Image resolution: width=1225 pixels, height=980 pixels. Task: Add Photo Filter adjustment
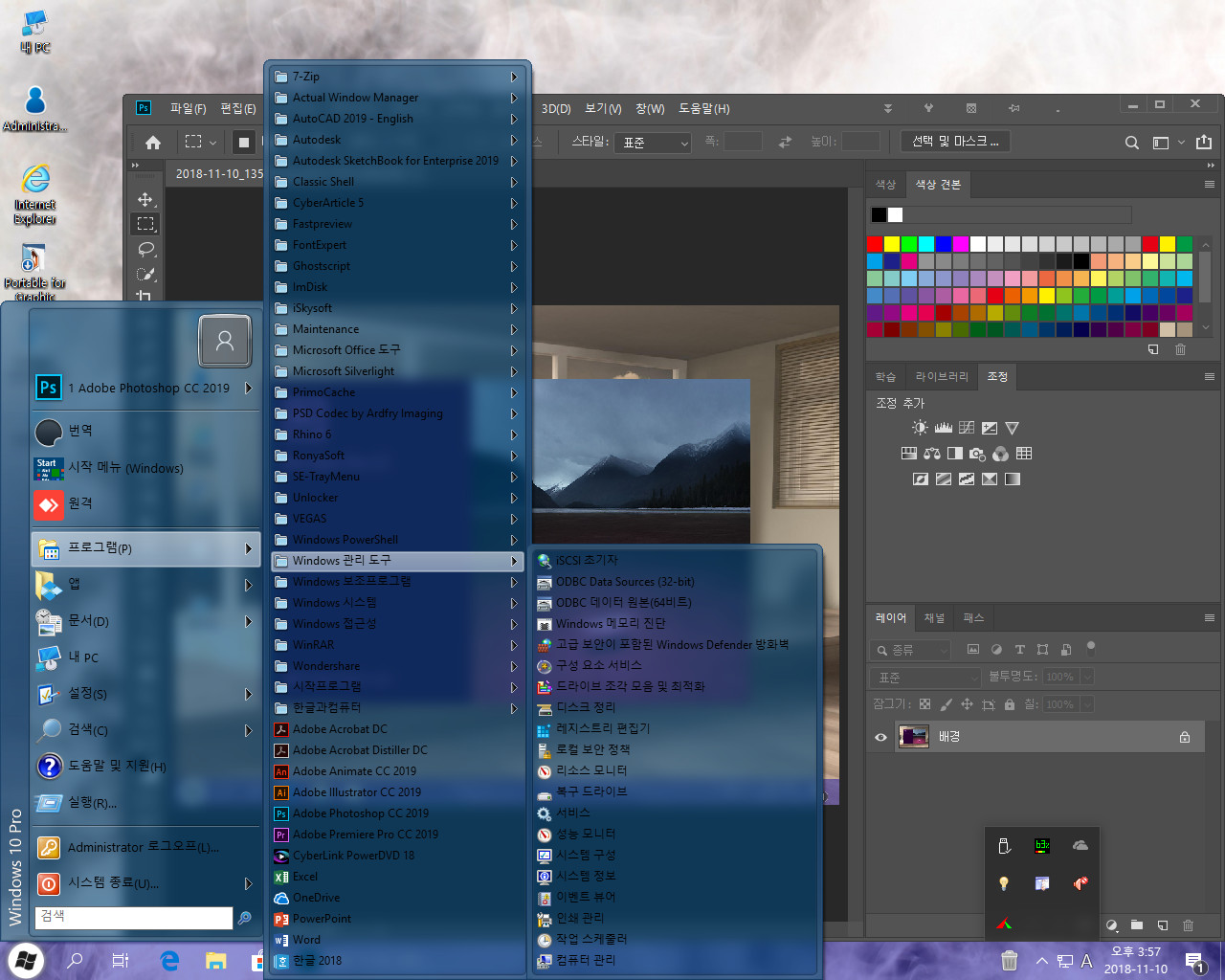click(978, 453)
